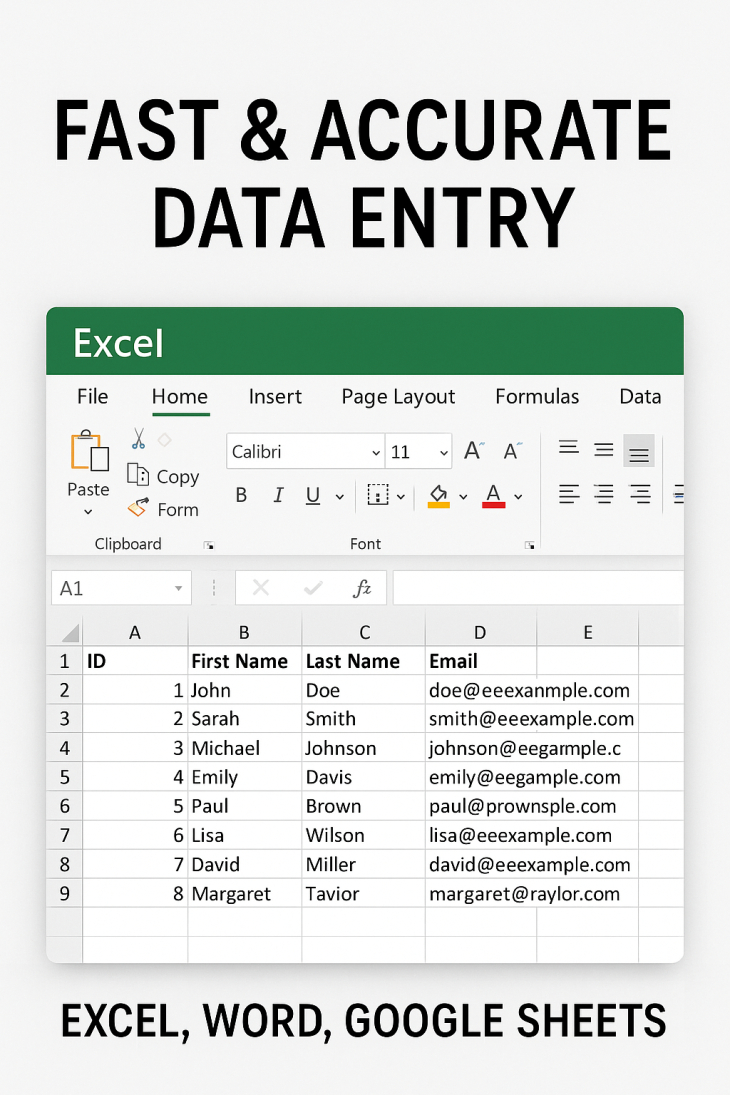Switch to the Insert tab
Screen dimensions: 730x1095
tap(275, 397)
